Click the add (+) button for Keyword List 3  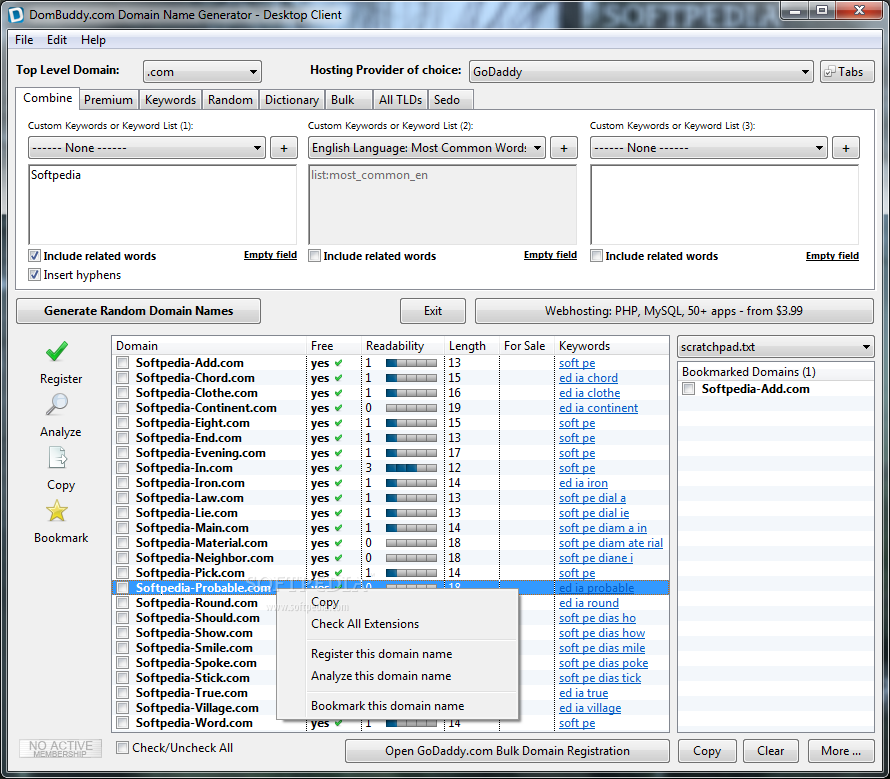846,148
